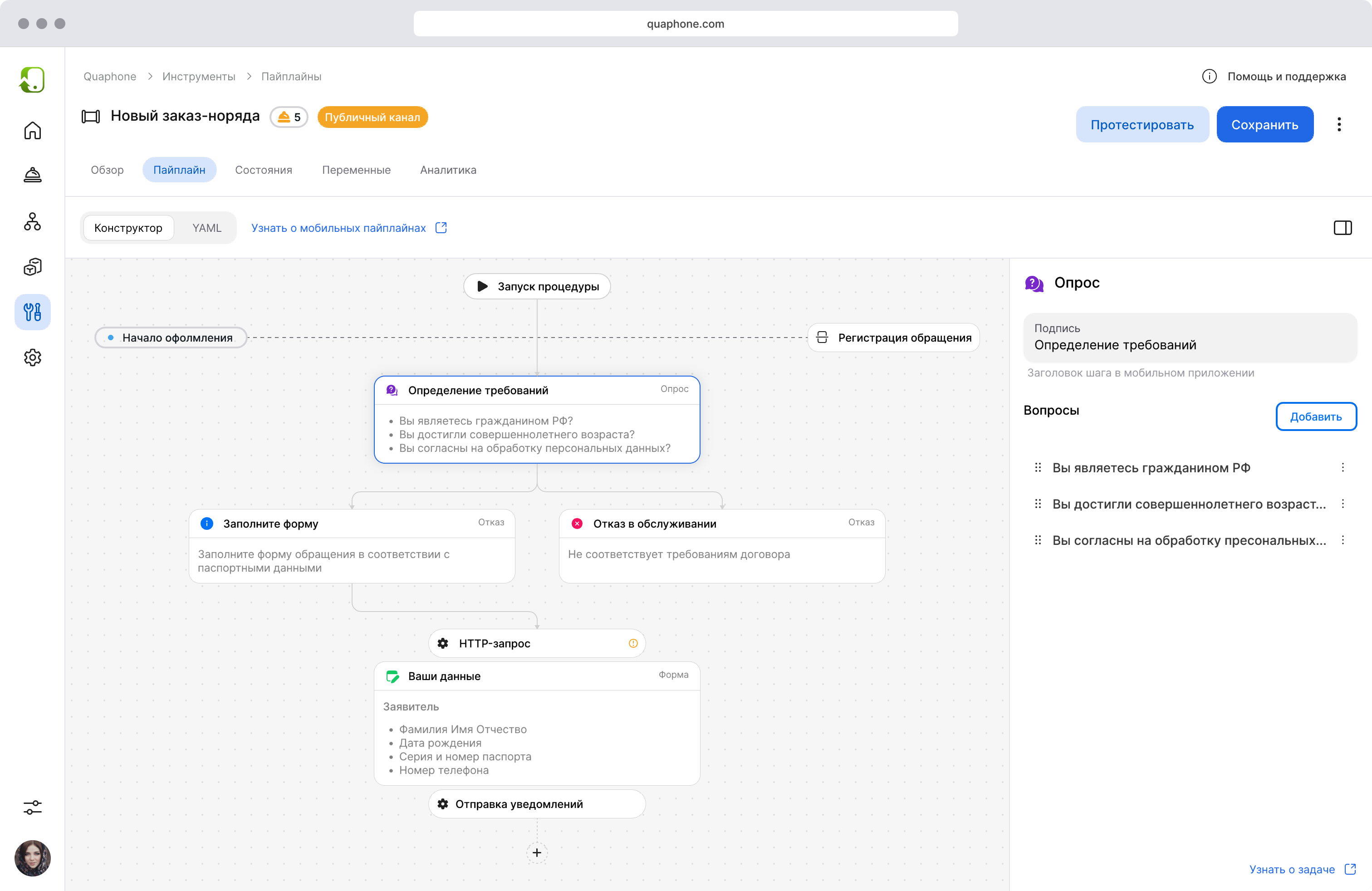Select the Конструктор mode toggle

[128, 228]
